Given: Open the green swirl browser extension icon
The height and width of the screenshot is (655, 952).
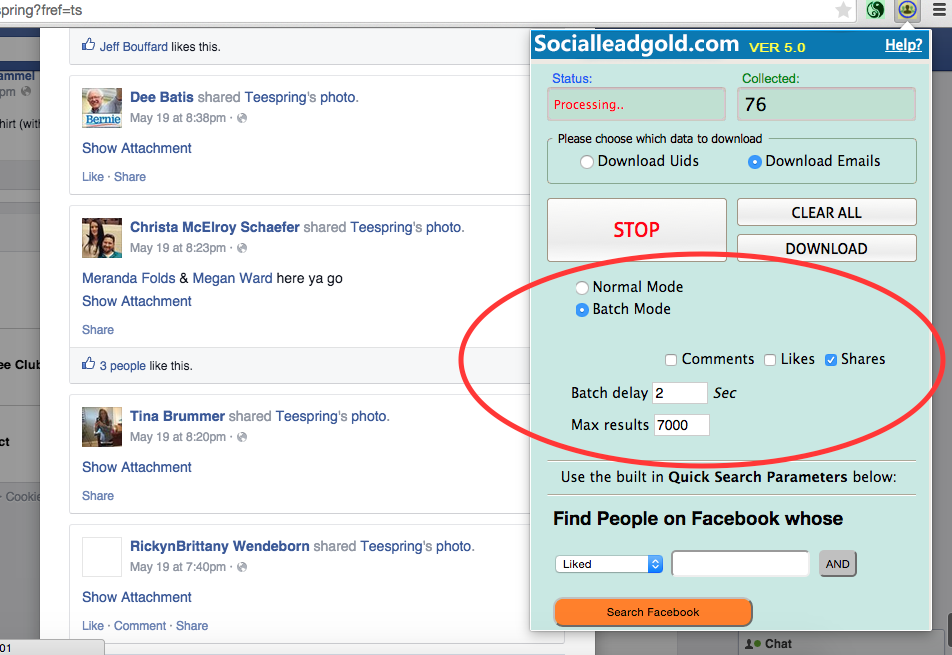Looking at the screenshot, I should pyautogui.click(x=875, y=10).
